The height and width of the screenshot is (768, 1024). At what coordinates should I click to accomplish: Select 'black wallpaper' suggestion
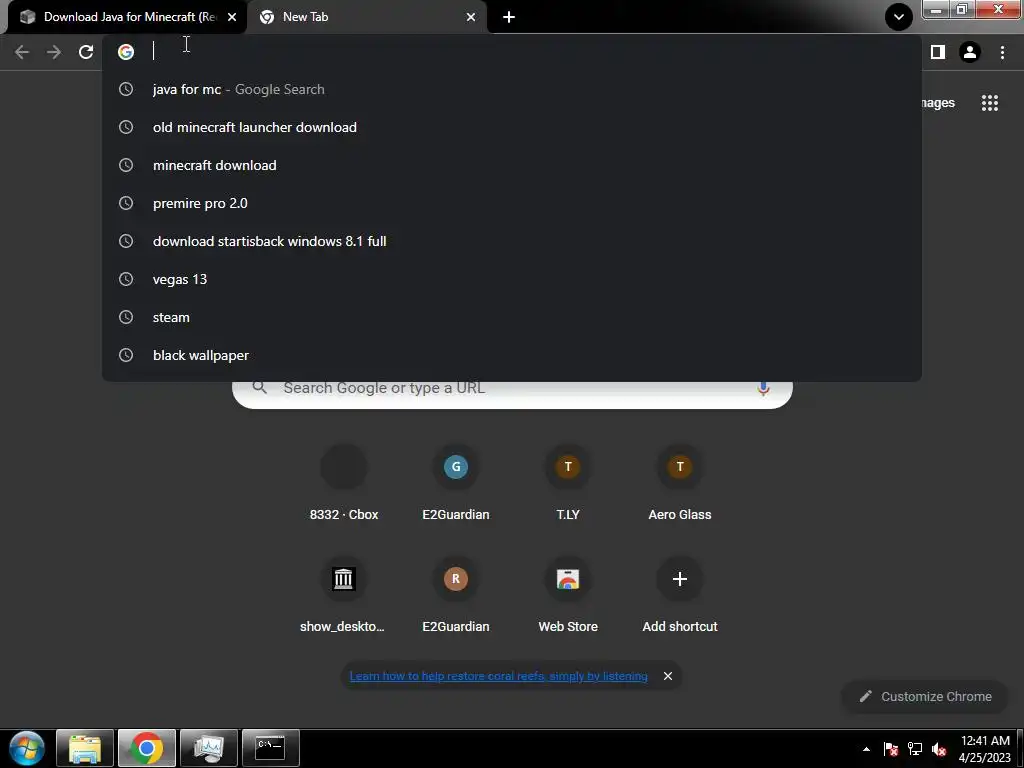511,355
